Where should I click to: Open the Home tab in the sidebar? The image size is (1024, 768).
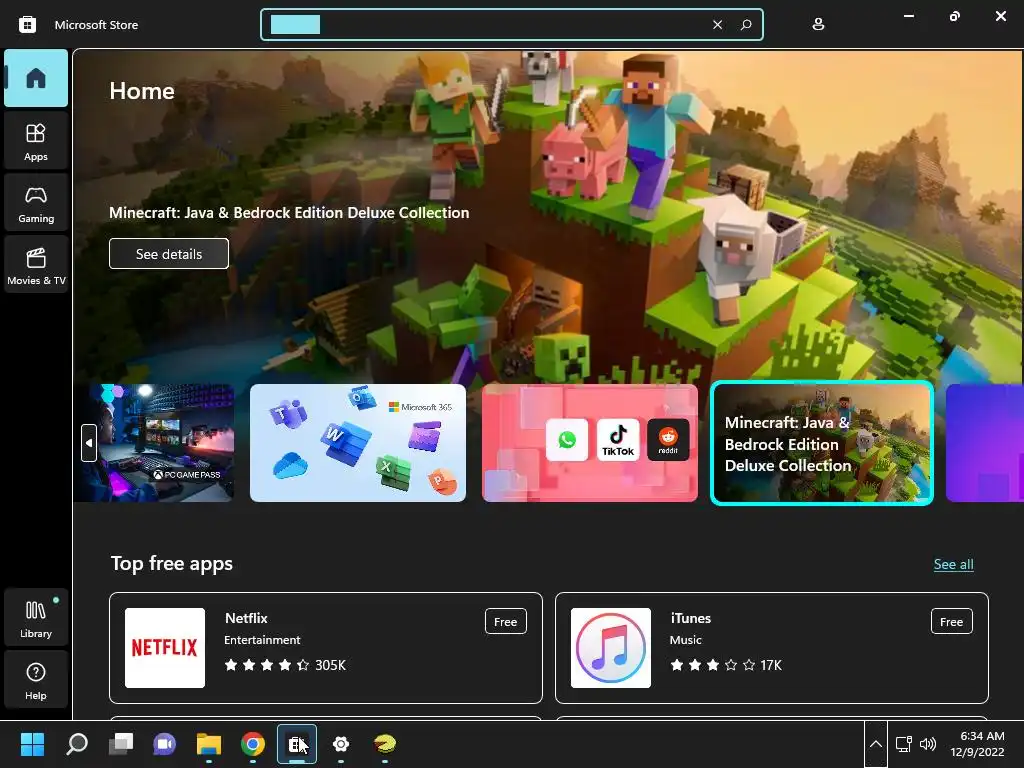(36, 78)
